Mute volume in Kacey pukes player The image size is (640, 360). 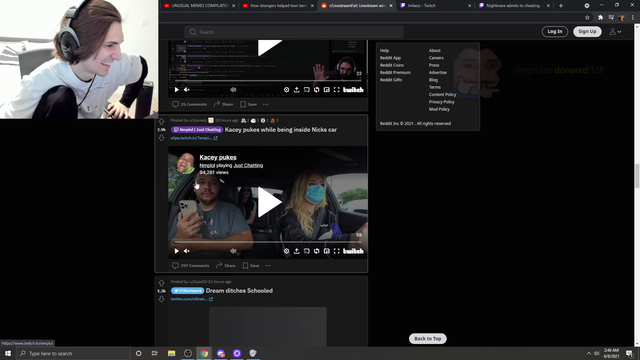(x=187, y=251)
